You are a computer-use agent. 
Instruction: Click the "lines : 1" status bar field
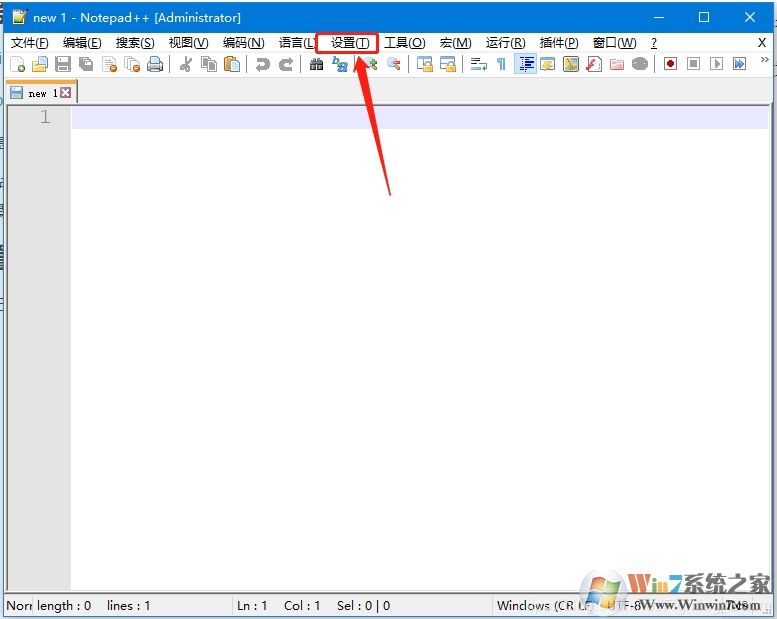tap(128, 606)
